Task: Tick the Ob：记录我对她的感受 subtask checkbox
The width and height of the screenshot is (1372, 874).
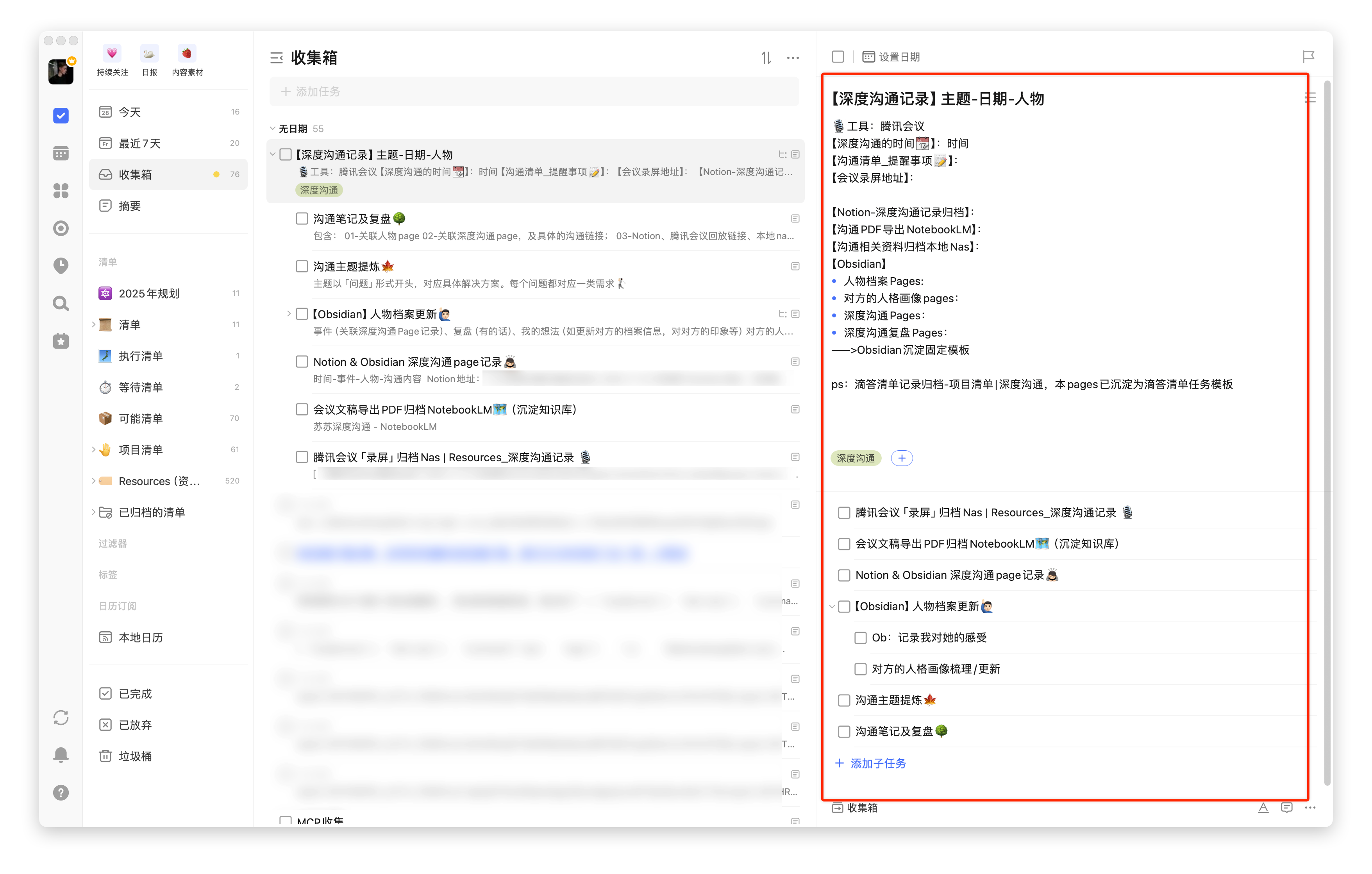Action: click(860, 638)
